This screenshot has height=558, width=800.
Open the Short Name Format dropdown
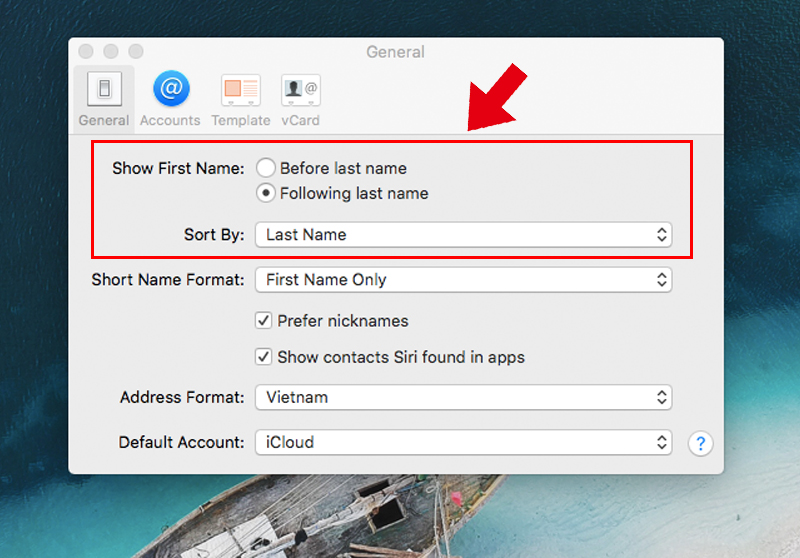click(x=463, y=280)
